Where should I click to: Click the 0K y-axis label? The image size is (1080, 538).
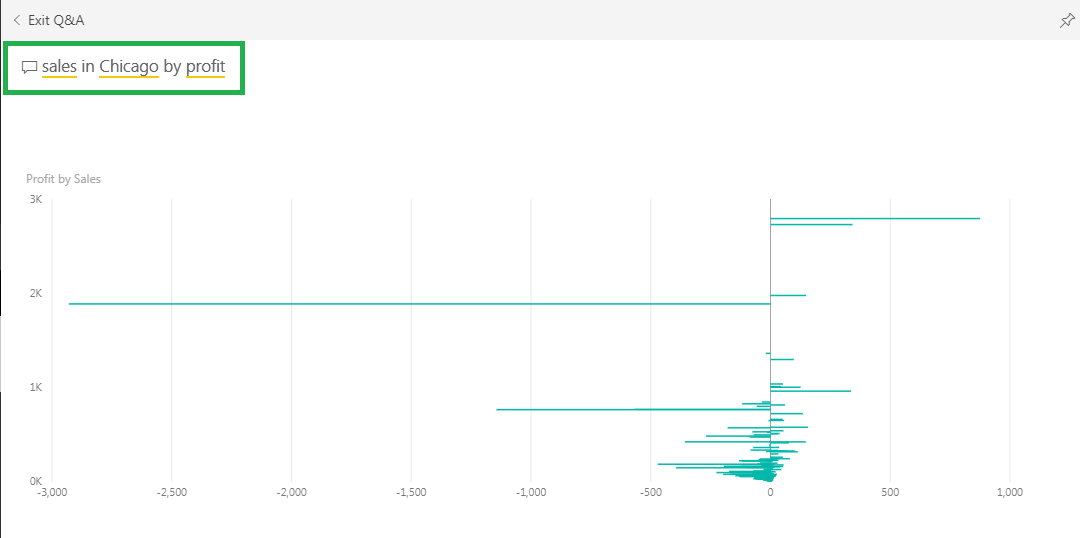pos(36,480)
